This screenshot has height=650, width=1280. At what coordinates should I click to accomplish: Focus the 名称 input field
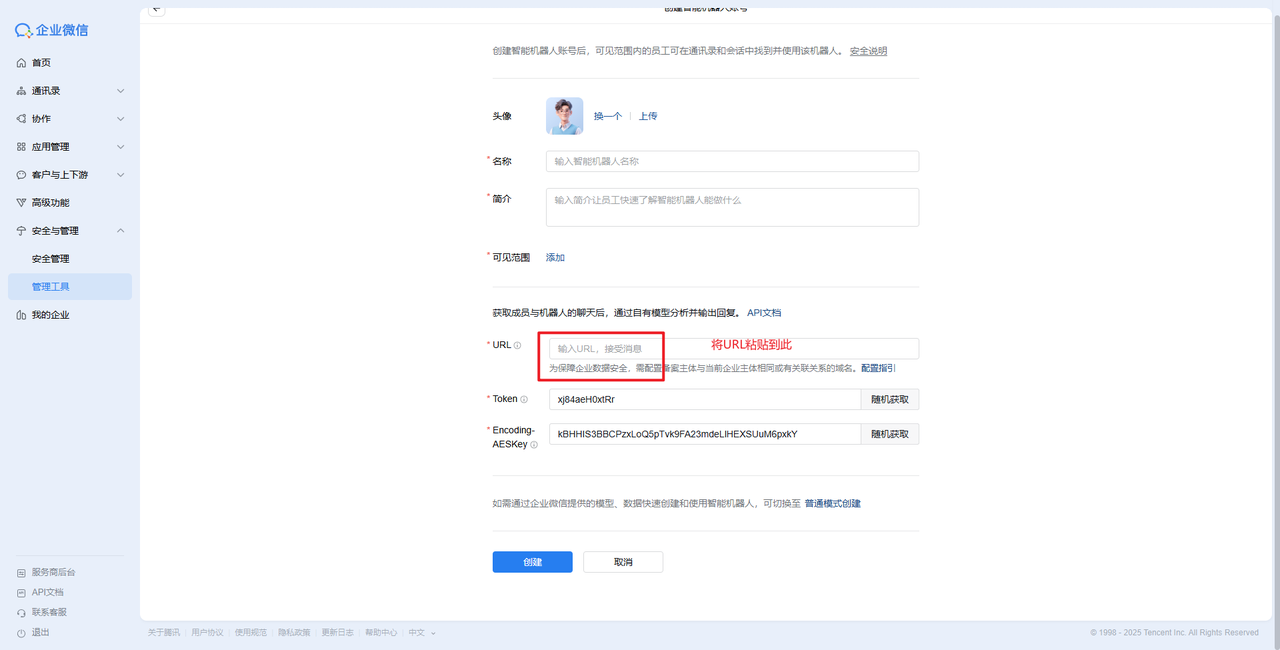(x=732, y=161)
